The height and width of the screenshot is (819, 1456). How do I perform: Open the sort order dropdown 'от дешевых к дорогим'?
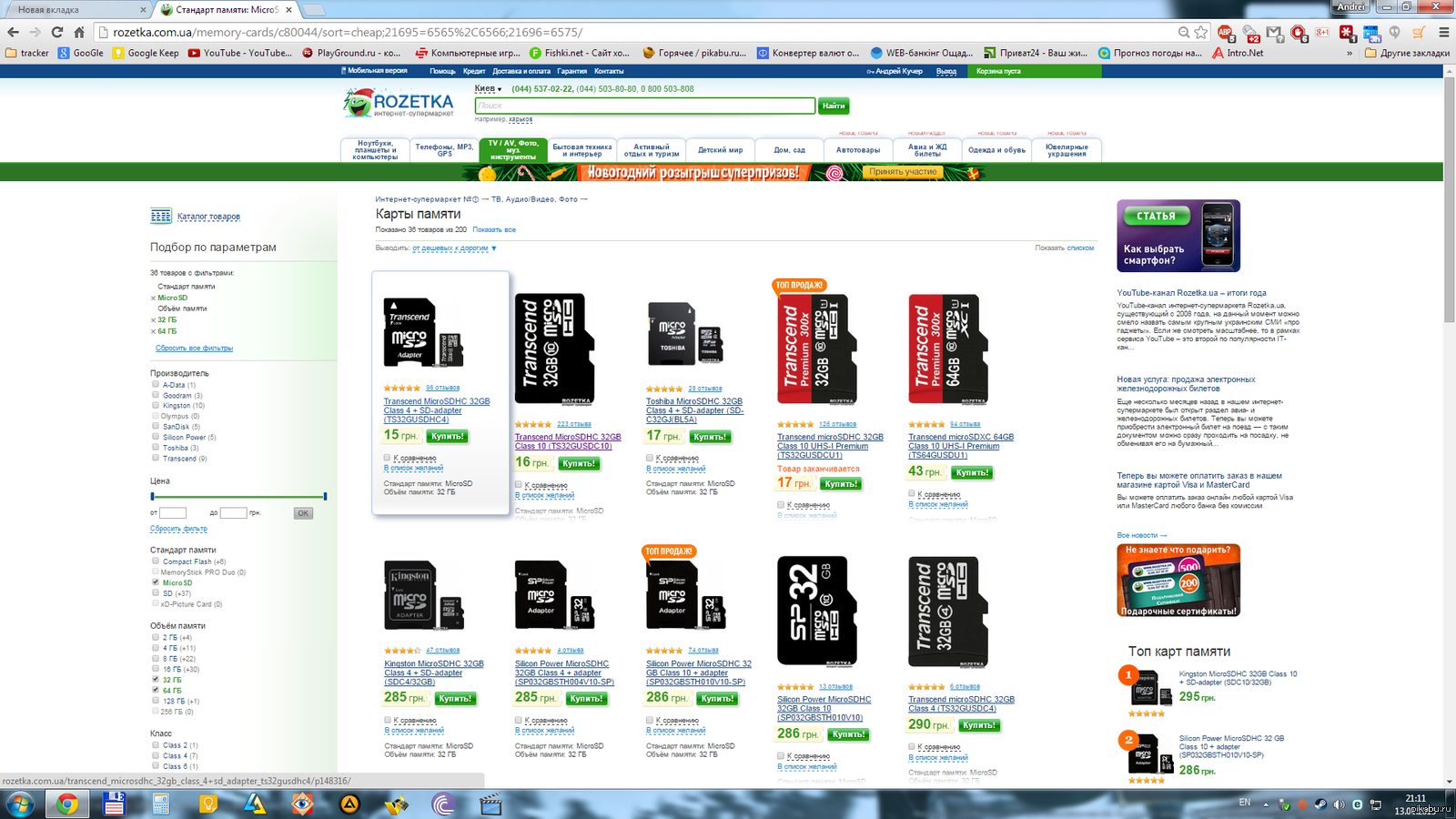pos(454,248)
